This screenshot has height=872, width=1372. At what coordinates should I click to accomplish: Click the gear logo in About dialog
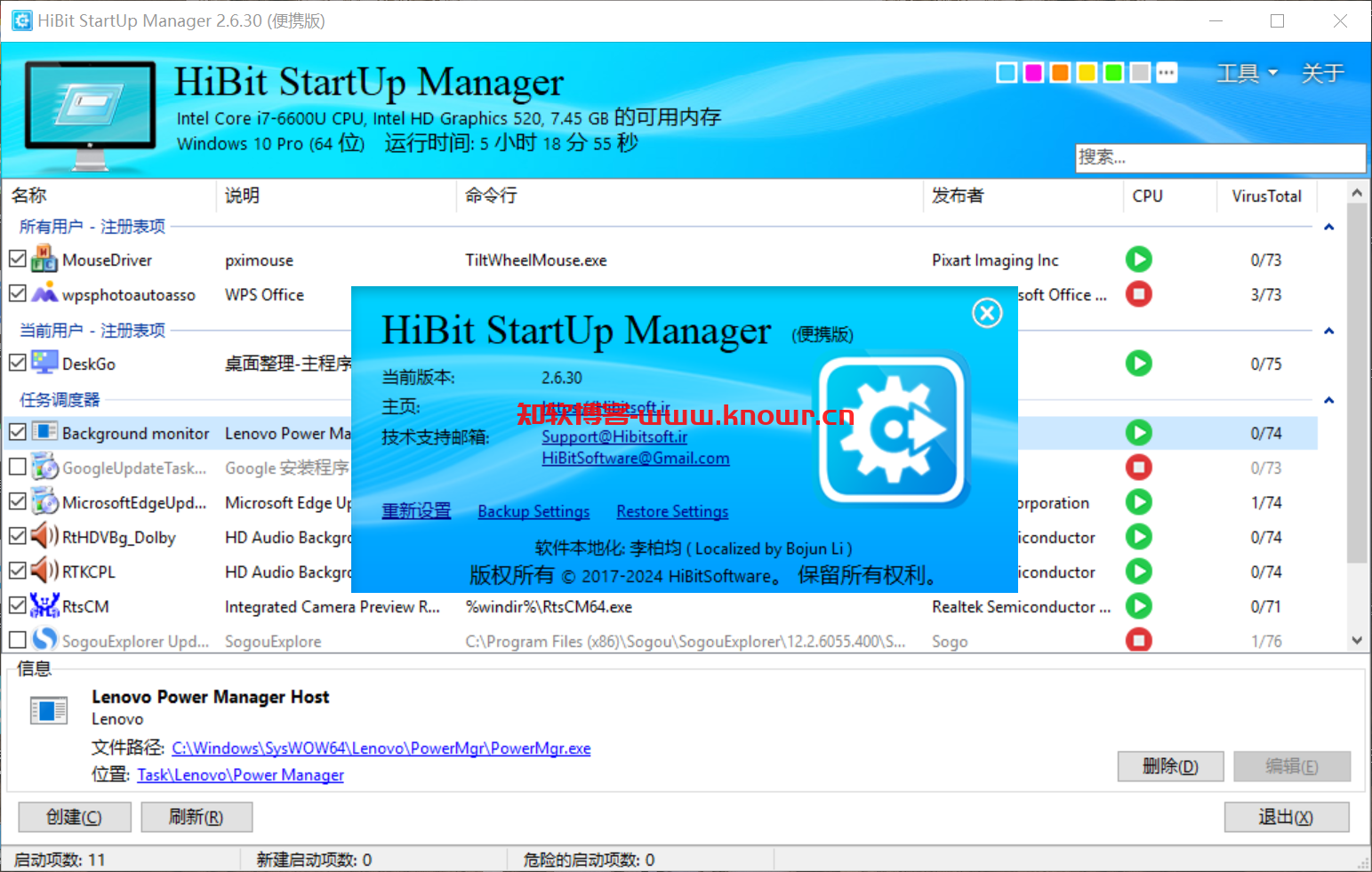point(894,430)
